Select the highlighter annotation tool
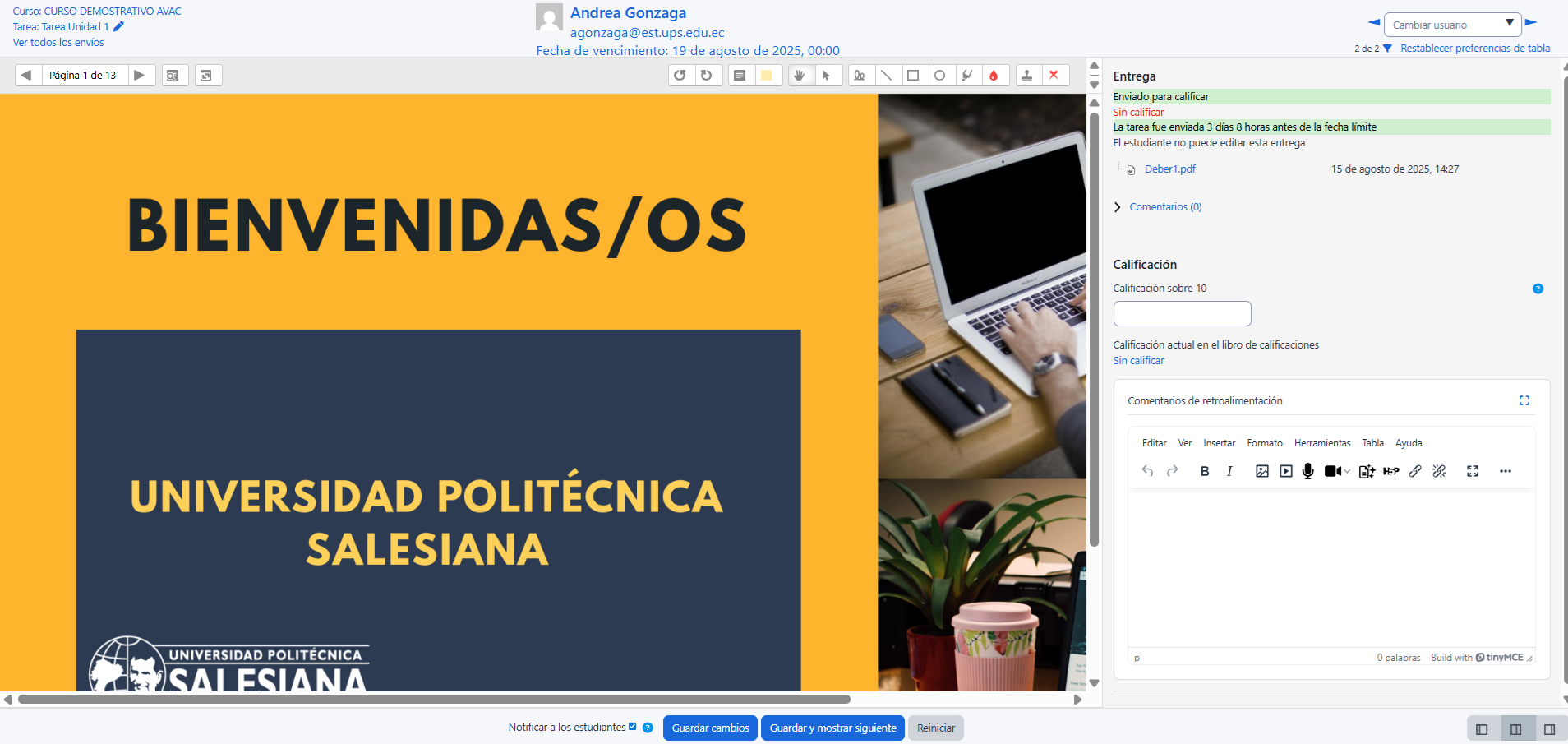 967,75
